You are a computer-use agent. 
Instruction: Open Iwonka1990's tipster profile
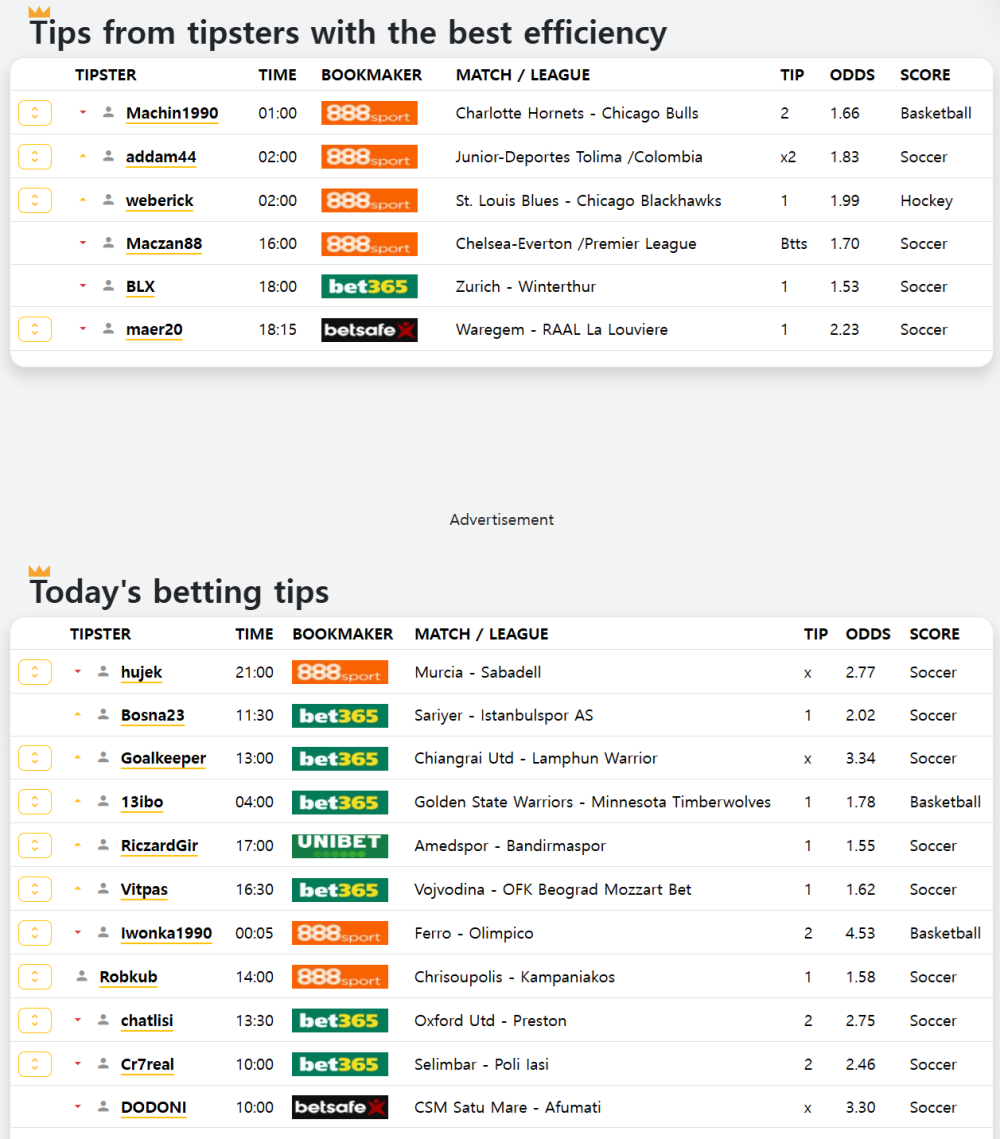(166, 933)
